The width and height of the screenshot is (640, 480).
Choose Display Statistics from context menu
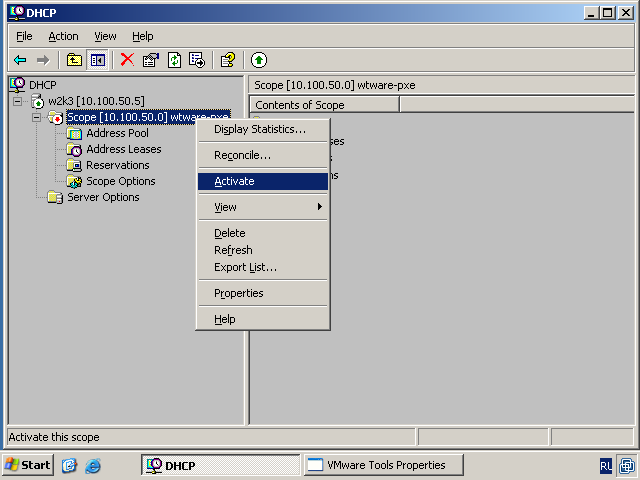tap(260, 129)
